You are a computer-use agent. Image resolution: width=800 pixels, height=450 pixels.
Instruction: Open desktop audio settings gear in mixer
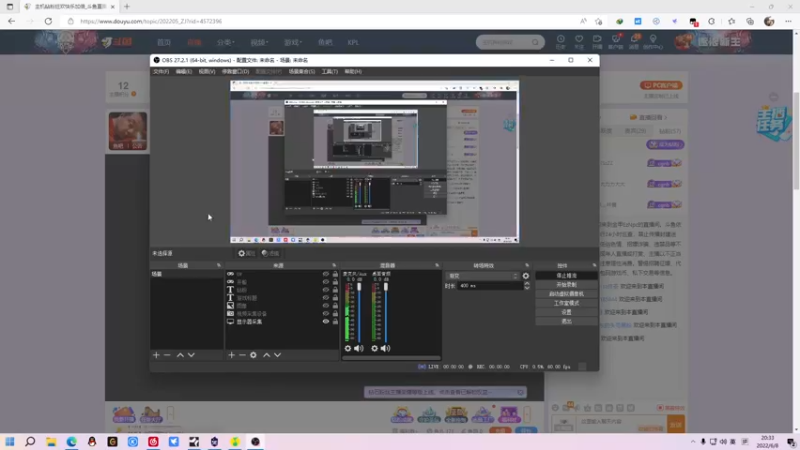(374, 348)
